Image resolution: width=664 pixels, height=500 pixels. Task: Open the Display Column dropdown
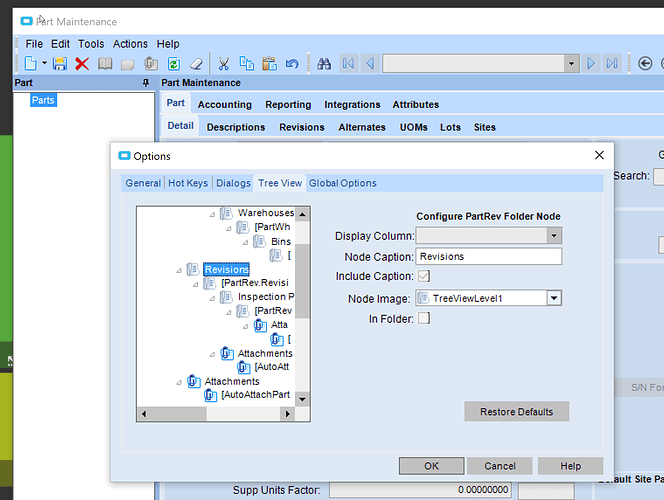tap(554, 236)
